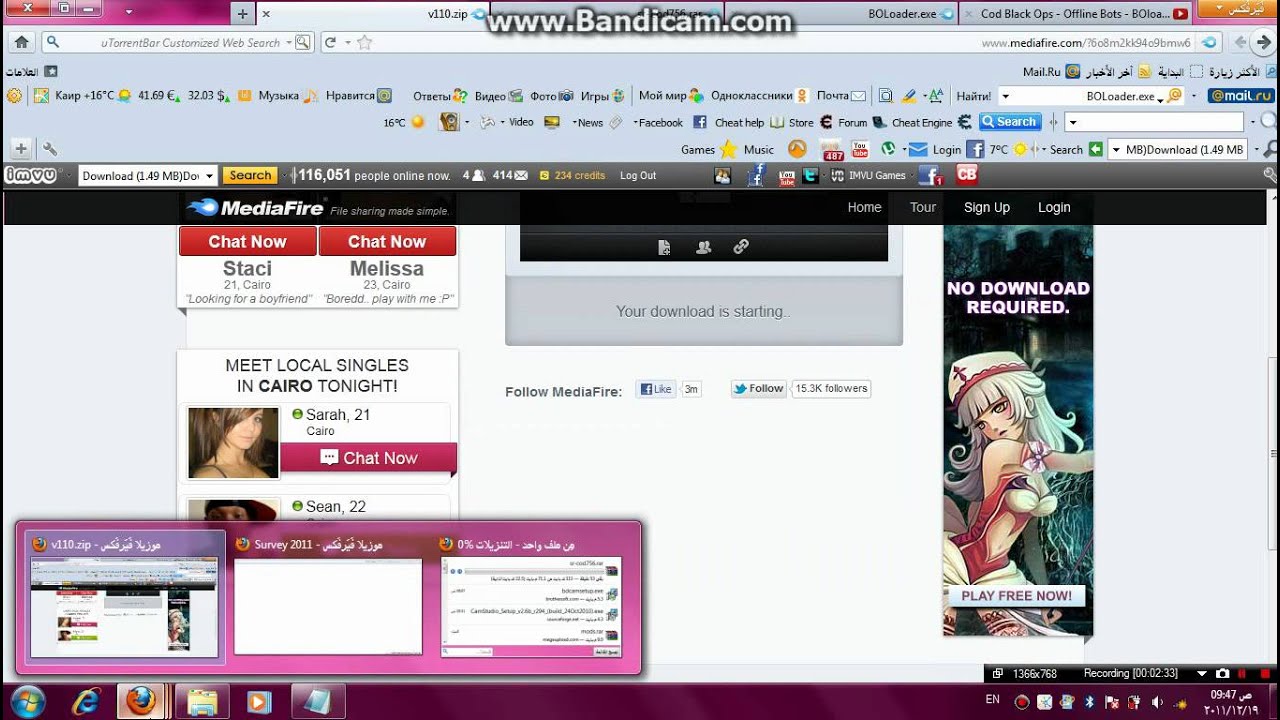Expand the uTorrentBar search engine dropdown
Screen dimensions: 1280x720
click(x=289, y=42)
